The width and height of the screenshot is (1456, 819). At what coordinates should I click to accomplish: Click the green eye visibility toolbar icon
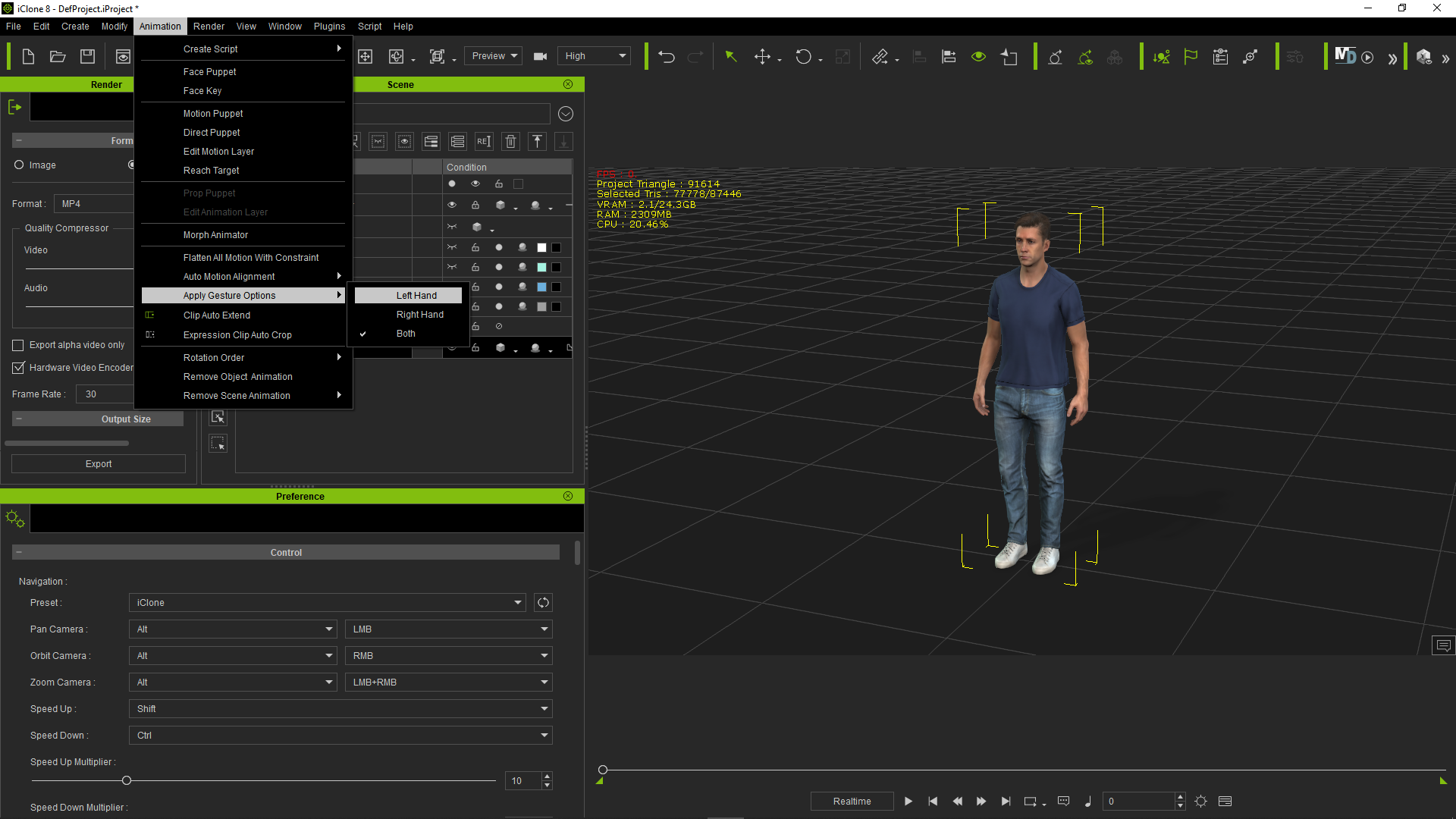point(979,56)
